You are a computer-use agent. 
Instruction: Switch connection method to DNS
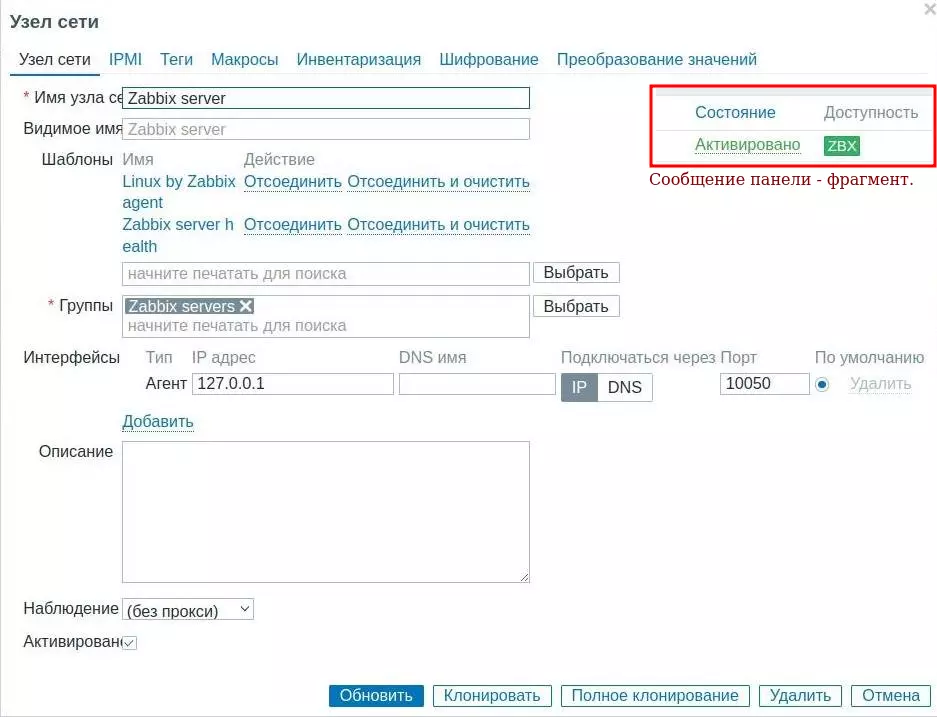pyautogui.click(x=625, y=387)
